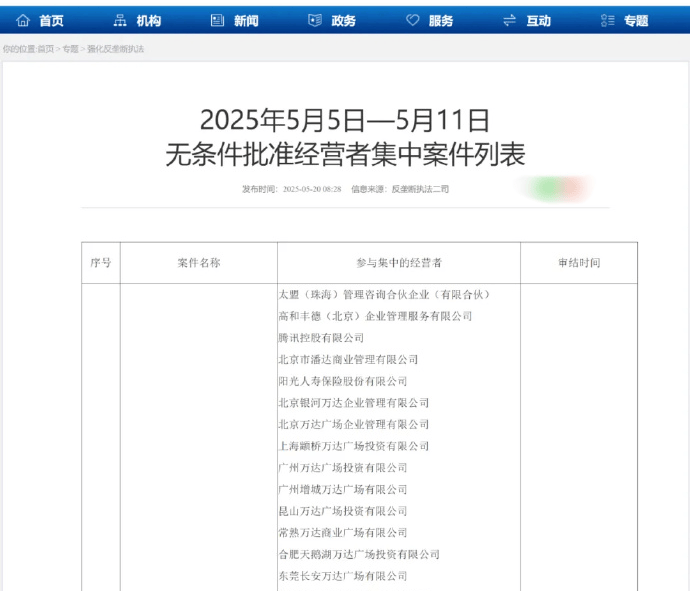Click the publish time 2025-05-20 08:28
This screenshot has height=591, width=690.
[x=312, y=189]
